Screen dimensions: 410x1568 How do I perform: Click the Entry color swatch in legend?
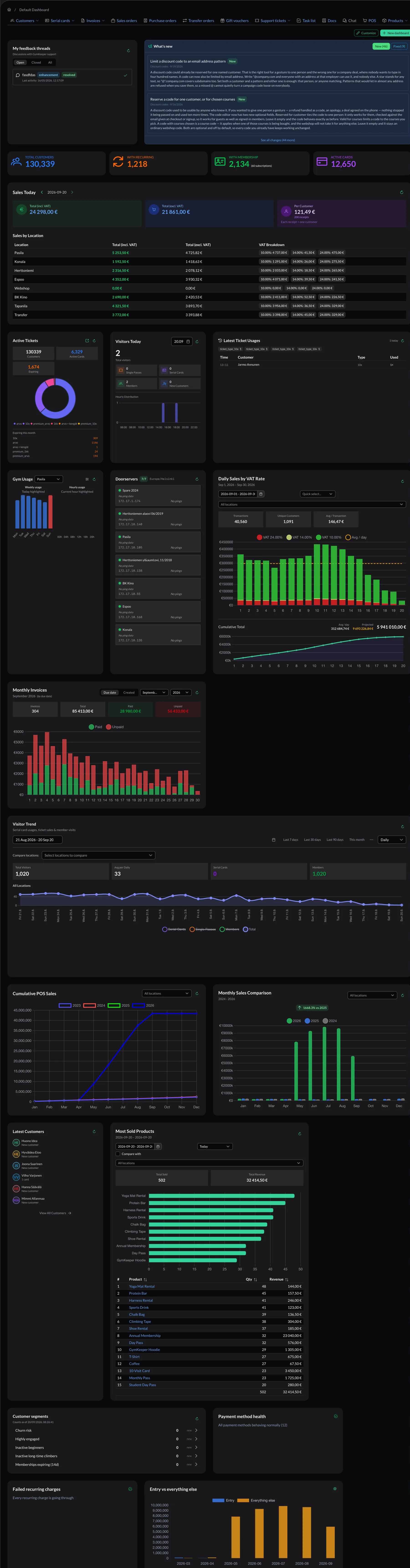[x=218, y=1500]
